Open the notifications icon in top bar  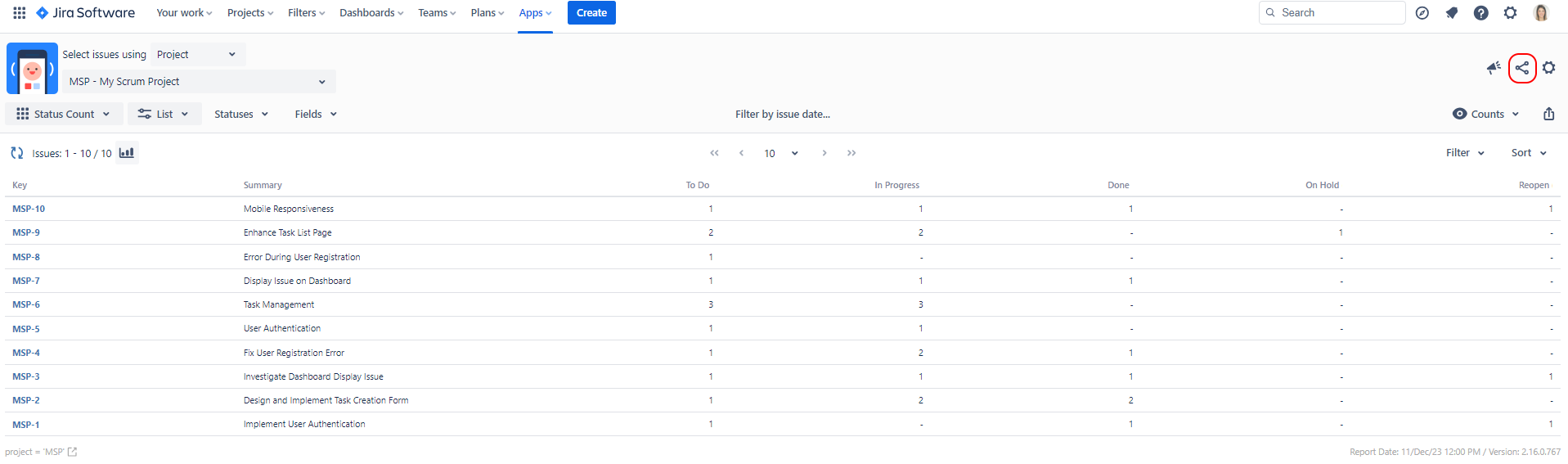(1452, 13)
